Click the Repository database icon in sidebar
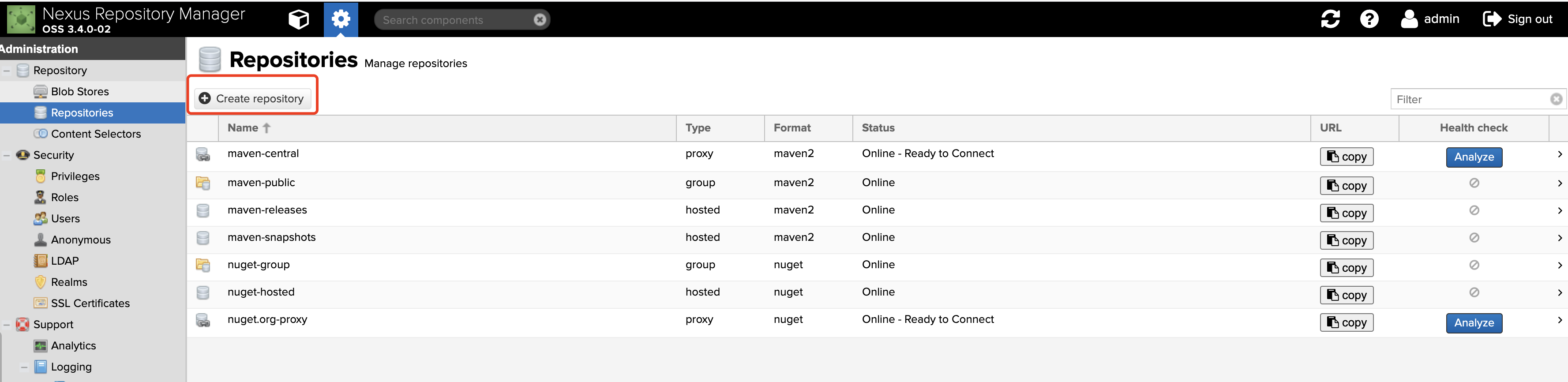The image size is (1568, 382). click(x=23, y=71)
